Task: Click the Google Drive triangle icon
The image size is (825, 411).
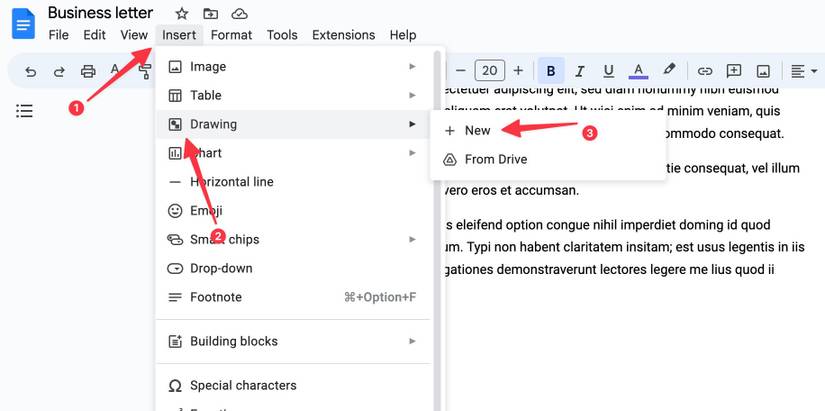Action: pos(449,159)
